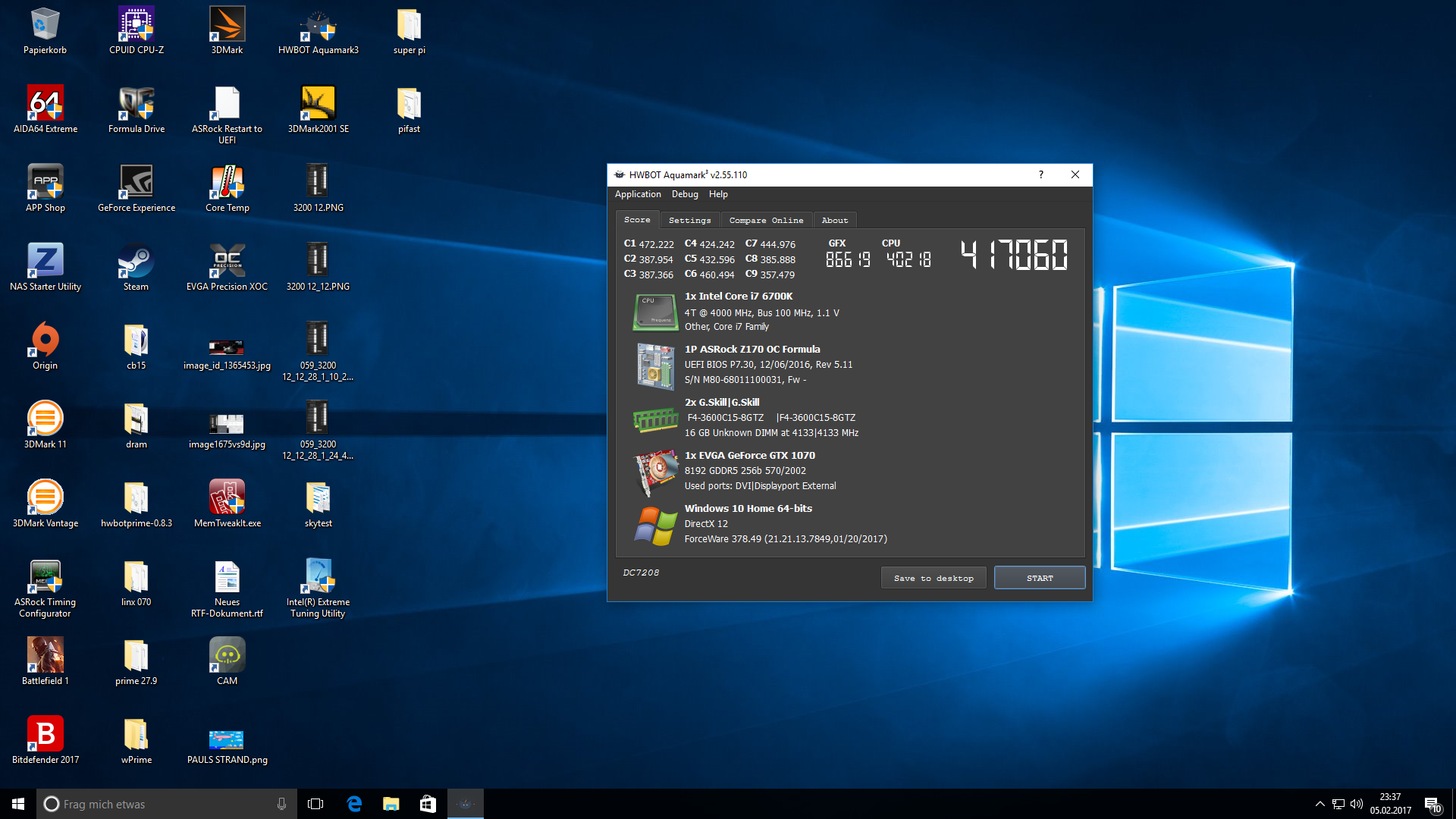Image resolution: width=1456 pixels, height=819 pixels.
Task: Open the volume control tray icon
Action: (1357, 804)
